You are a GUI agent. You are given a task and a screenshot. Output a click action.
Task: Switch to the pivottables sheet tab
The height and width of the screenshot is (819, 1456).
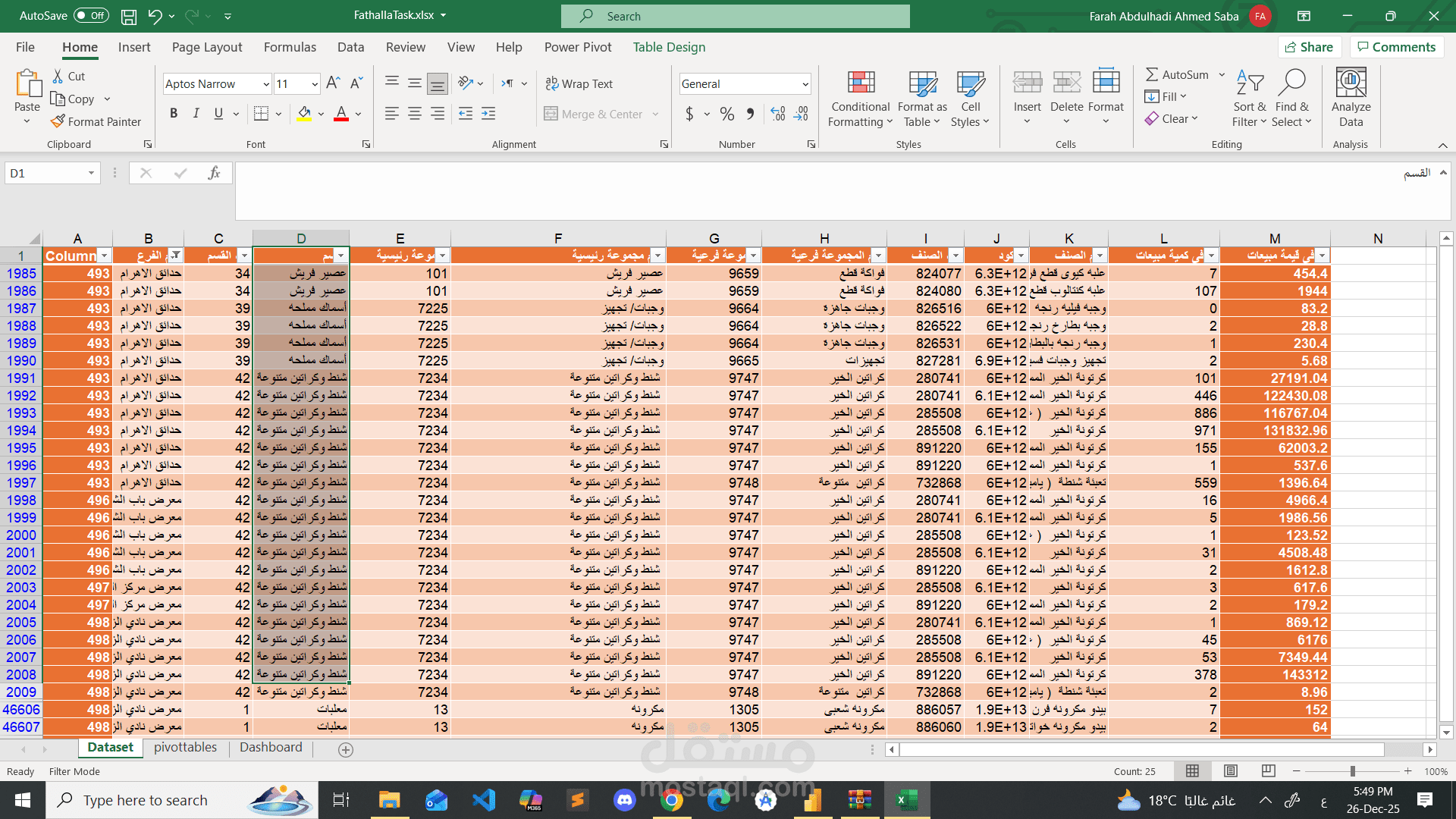(185, 748)
